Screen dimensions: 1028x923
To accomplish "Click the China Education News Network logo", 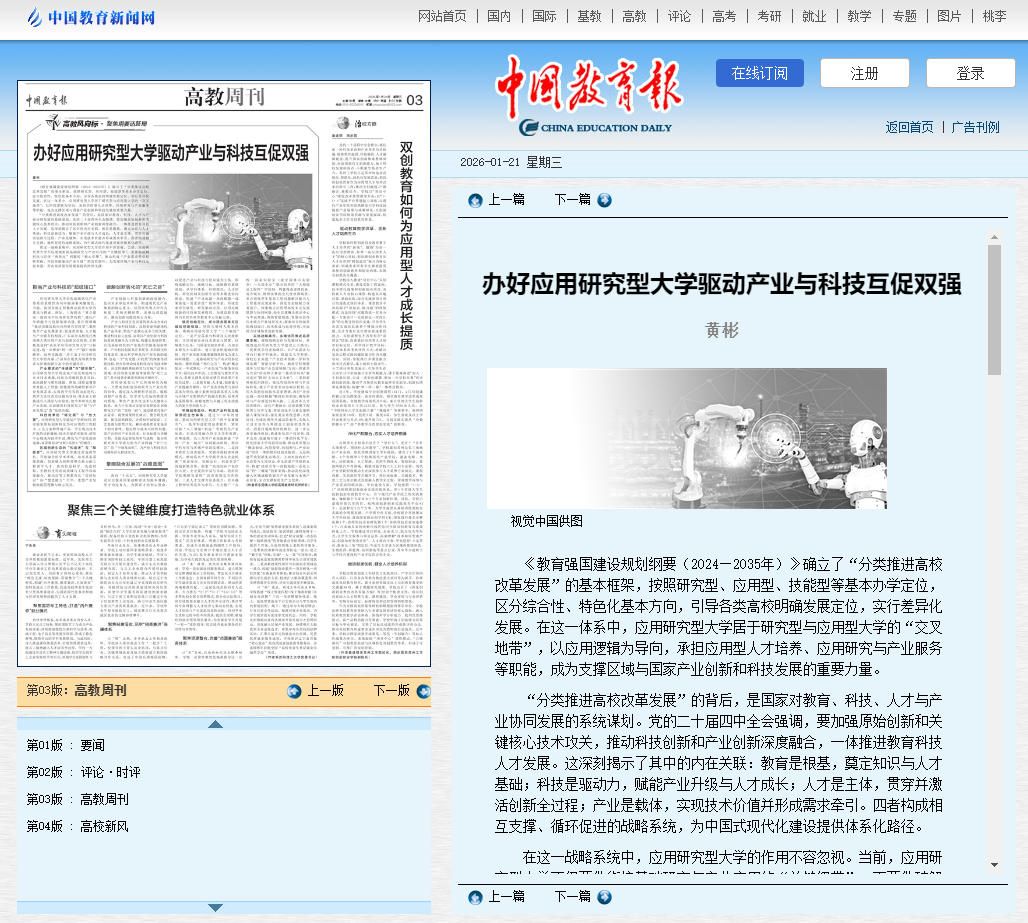I will (91, 17).
